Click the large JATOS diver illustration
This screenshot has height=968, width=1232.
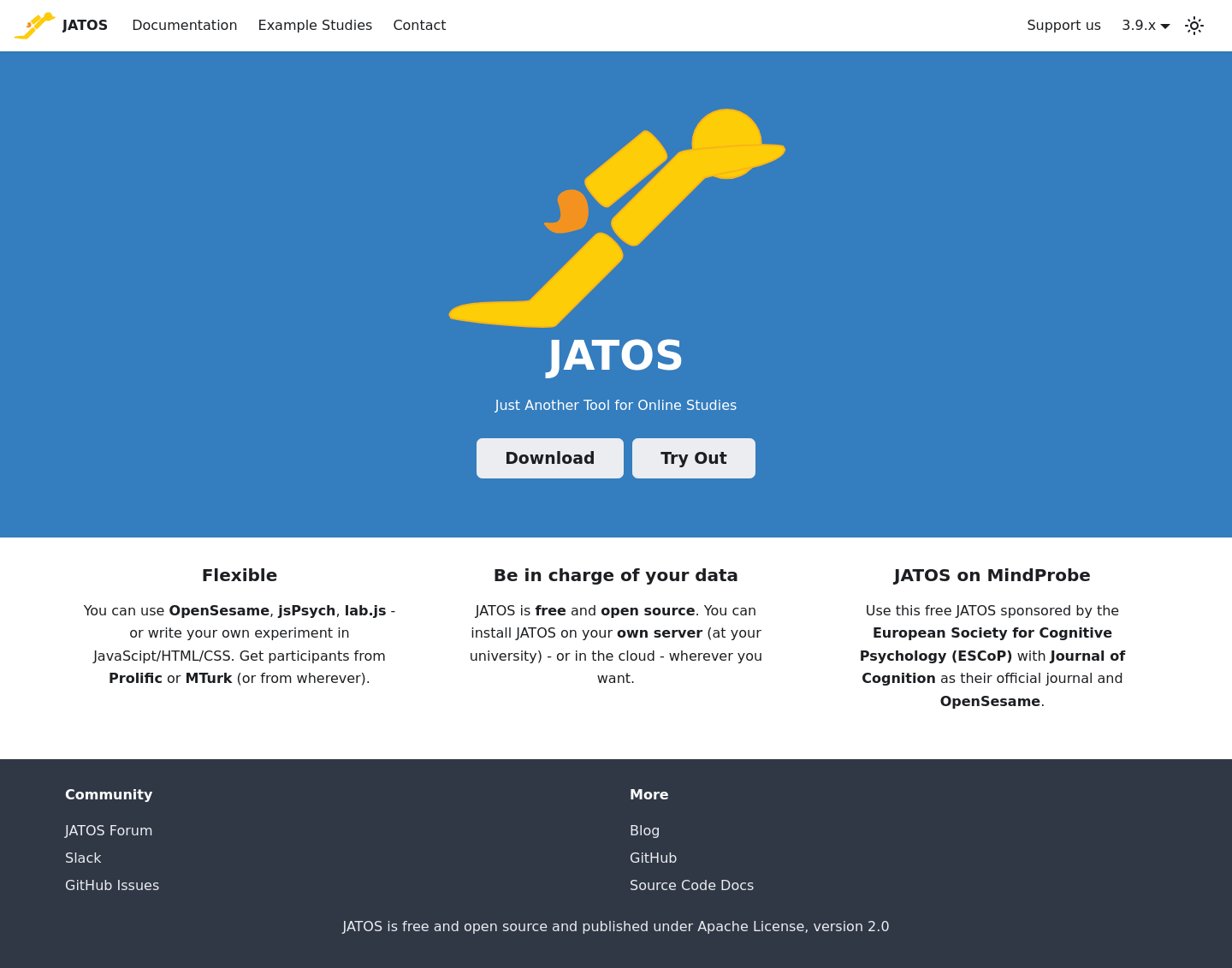pyautogui.click(x=617, y=218)
